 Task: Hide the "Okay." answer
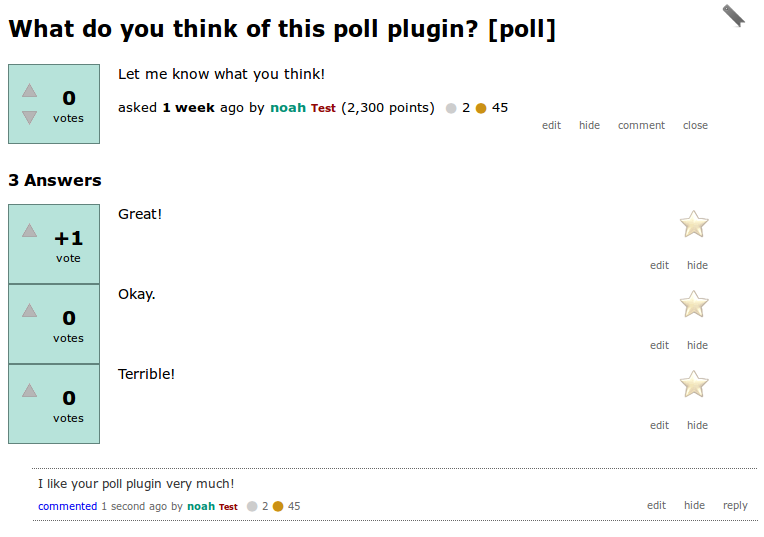click(697, 345)
